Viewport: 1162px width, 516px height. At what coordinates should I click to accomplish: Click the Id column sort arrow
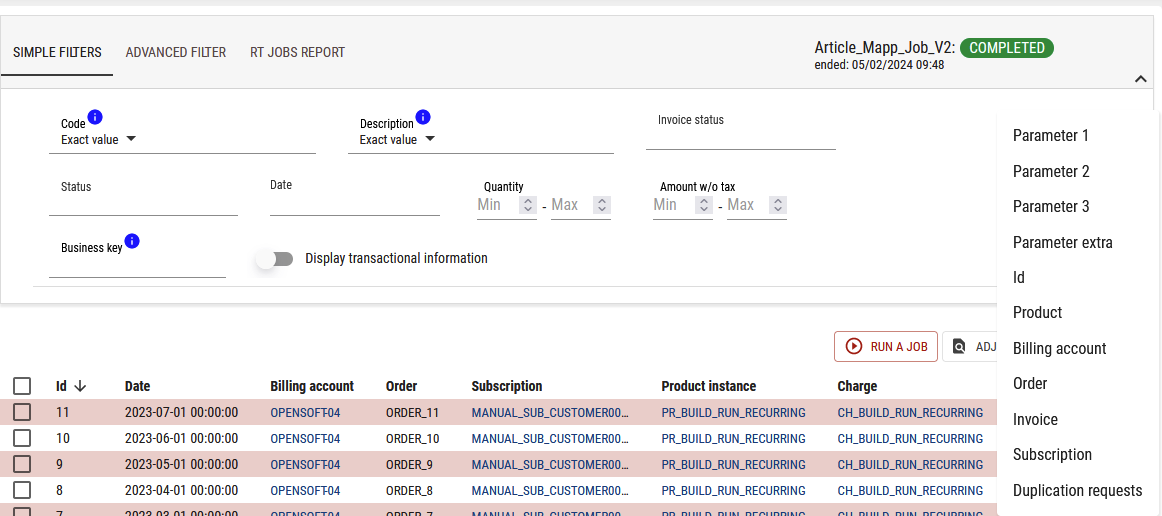81,386
